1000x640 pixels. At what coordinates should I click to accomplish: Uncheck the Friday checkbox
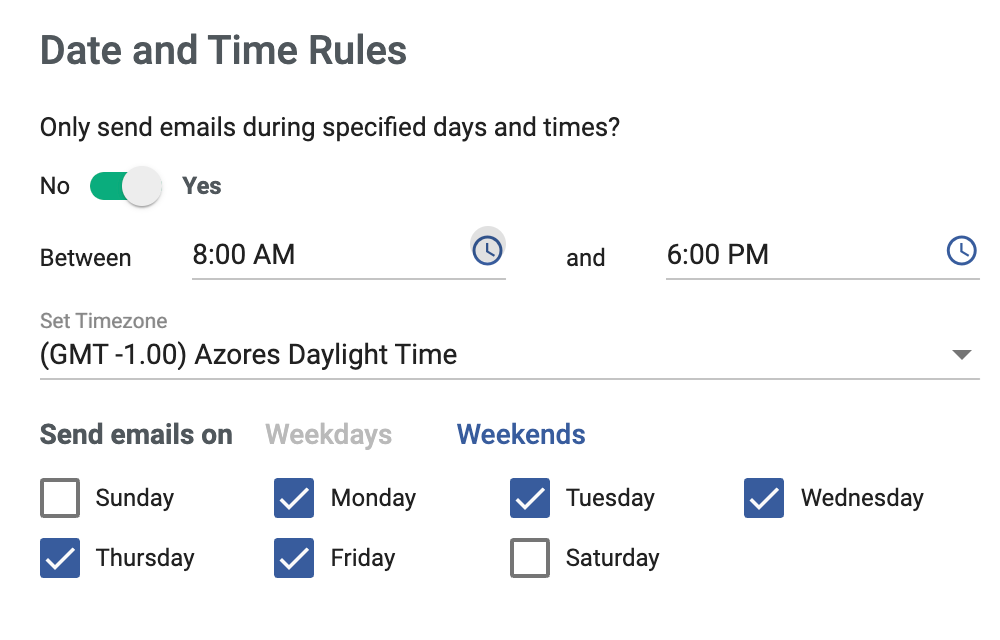pos(294,558)
